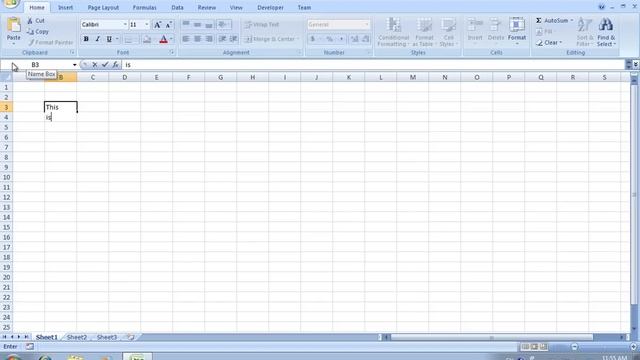The height and width of the screenshot is (360, 640).
Task: Open Conditional Formatting menu
Action: coord(393,32)
